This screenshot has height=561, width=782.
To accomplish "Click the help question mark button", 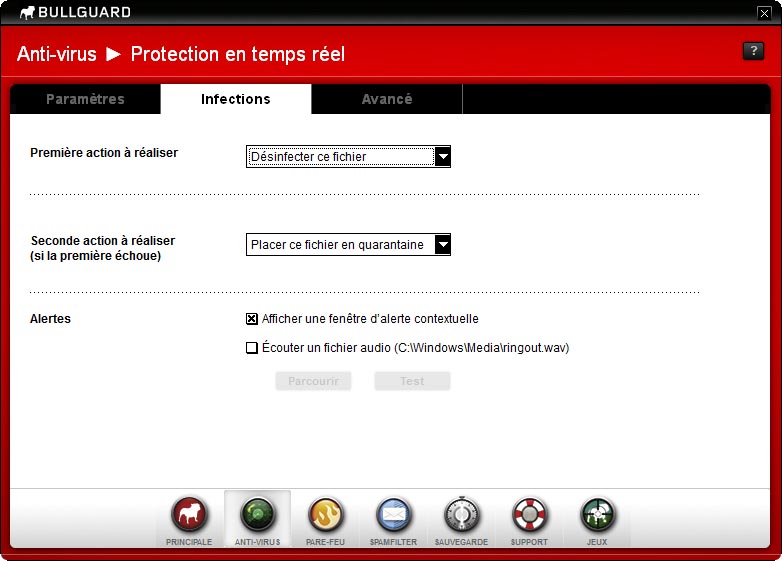I will pos(753,51).
